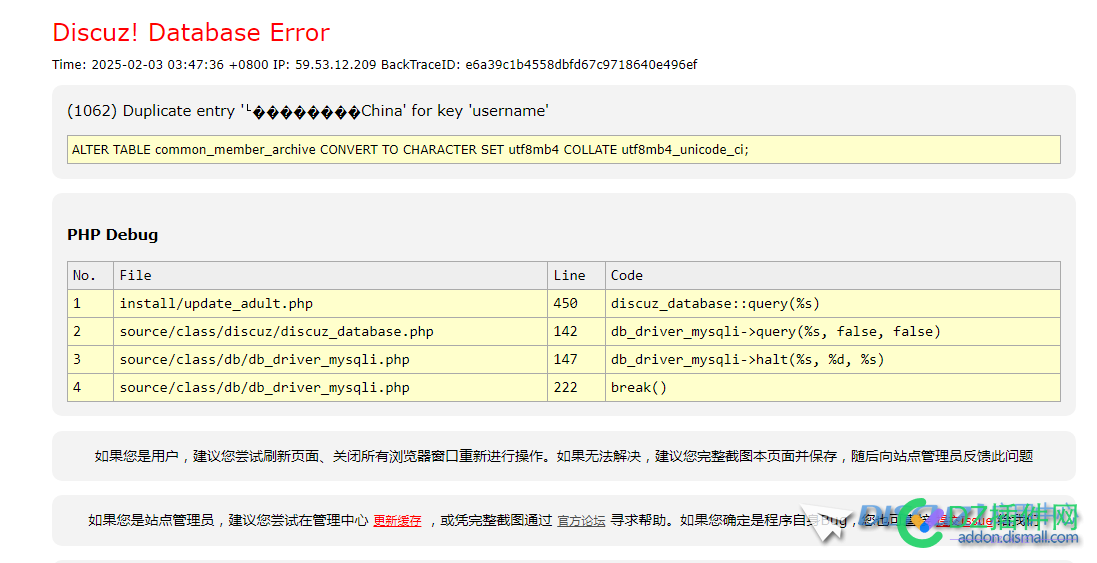The height and width of the screenshot is (563, 1097).
Task: Click db_driver_mysqli->halt(%s, %d, %s) cell
Action: click(x=833, y=359)
